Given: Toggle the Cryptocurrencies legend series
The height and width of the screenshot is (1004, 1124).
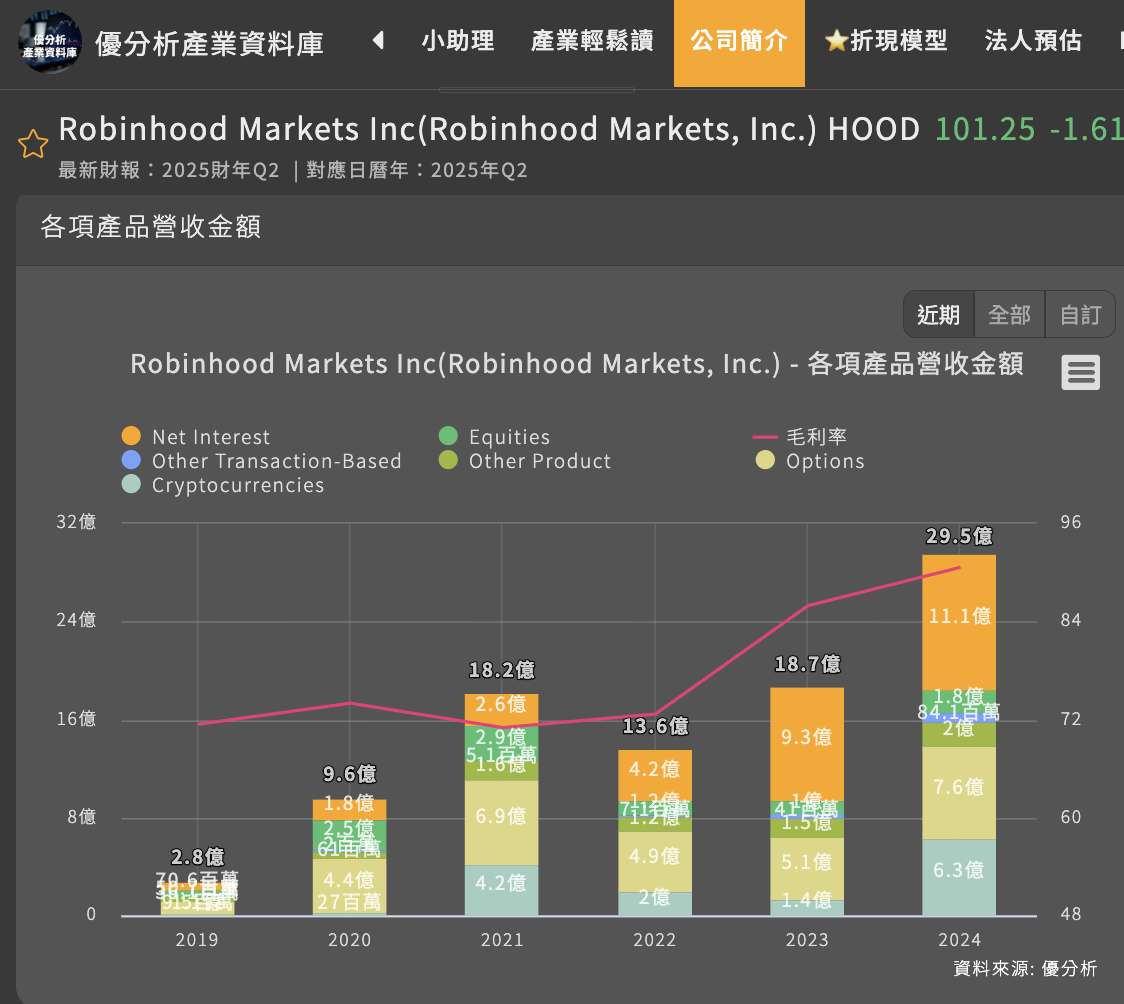Looking at the screenshot, I should 223,485.
